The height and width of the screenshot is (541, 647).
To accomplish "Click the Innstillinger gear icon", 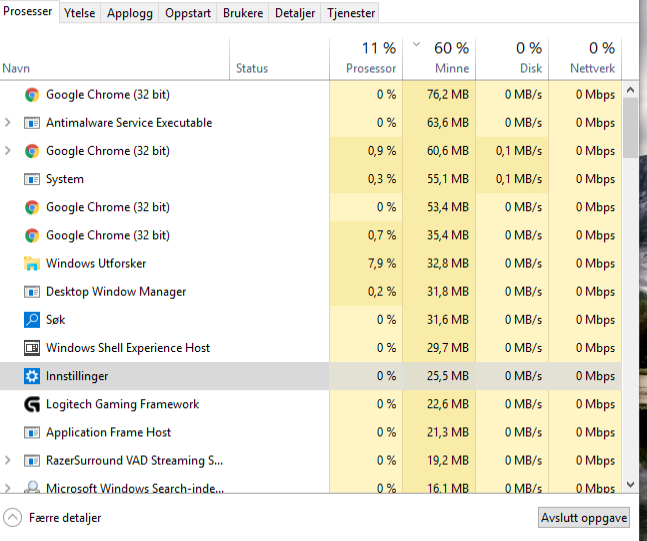I will [x=31, y=376].
